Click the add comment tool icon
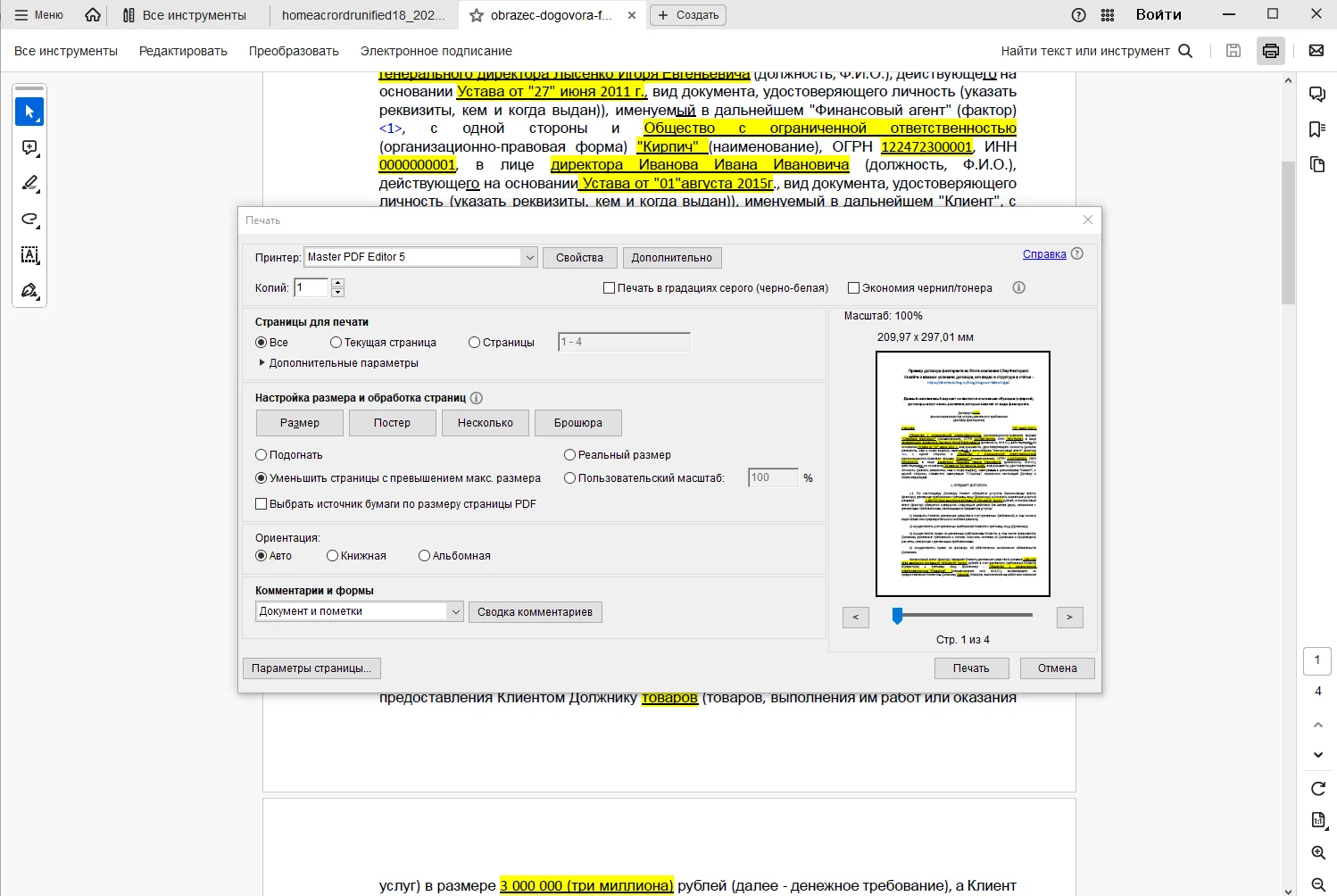The height and width of the screenshot is (896, 1337). pyautogui.click(x=29, y=148)
